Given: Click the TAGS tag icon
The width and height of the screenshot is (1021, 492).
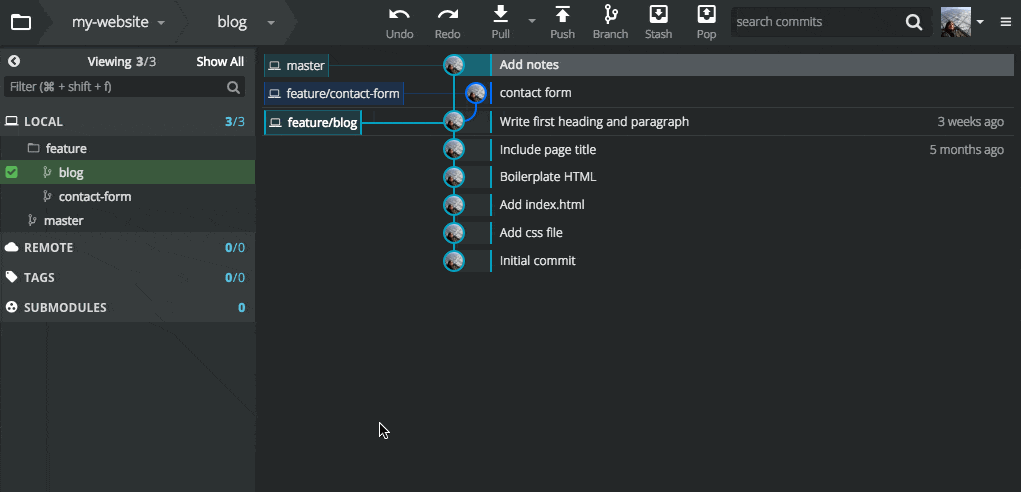Looking at the screenshot, I should tap(11, 277).
